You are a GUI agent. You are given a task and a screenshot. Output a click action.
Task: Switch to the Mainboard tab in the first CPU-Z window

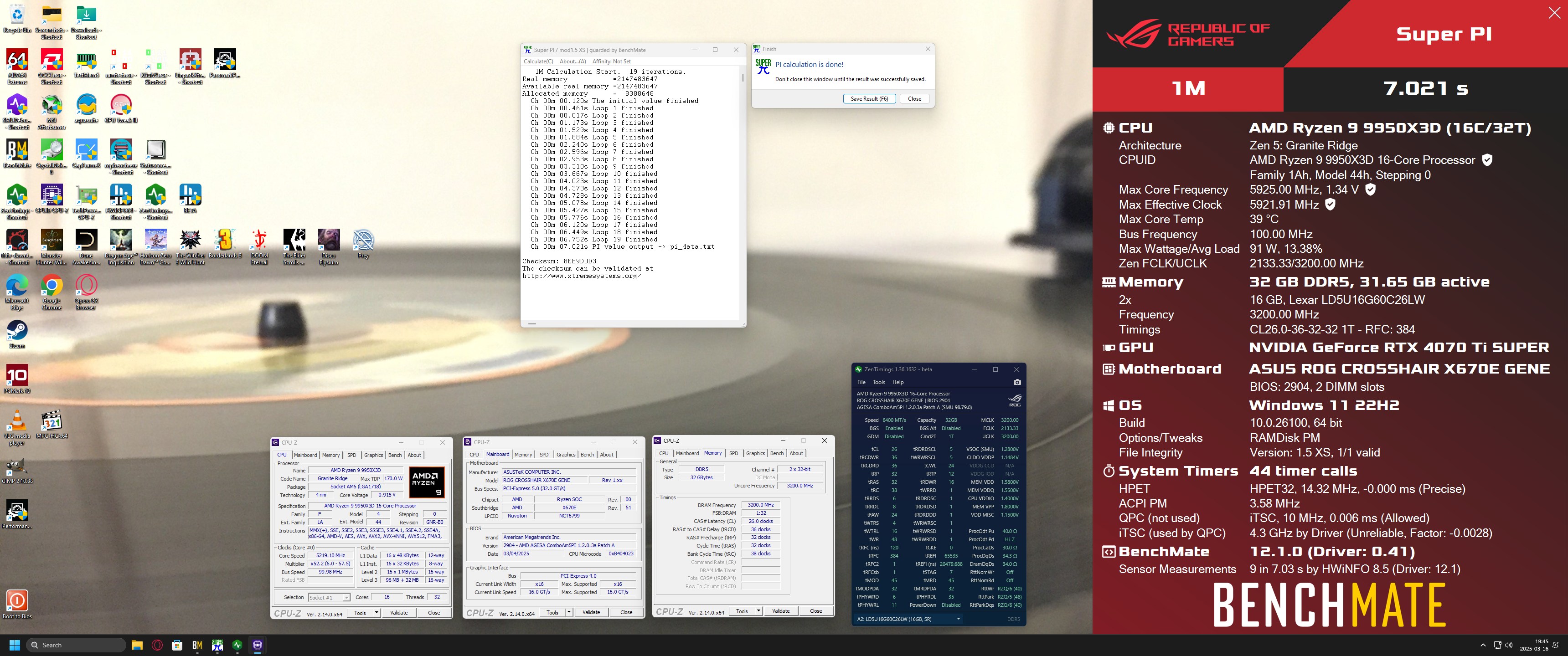(x=305, y=455)
